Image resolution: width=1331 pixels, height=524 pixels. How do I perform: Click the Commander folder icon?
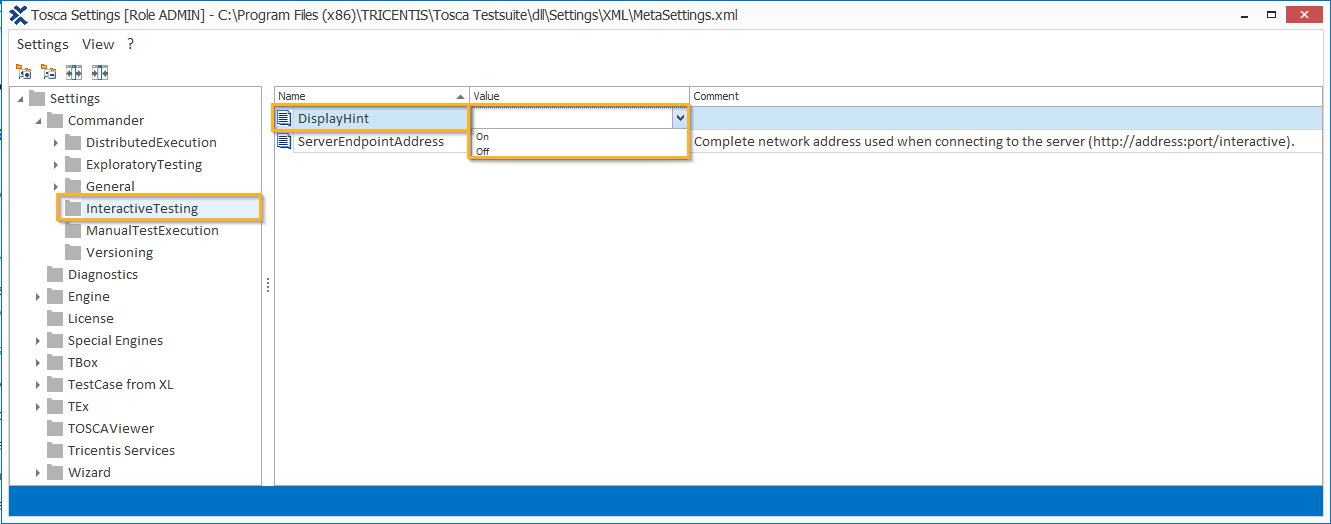(55, 120)
